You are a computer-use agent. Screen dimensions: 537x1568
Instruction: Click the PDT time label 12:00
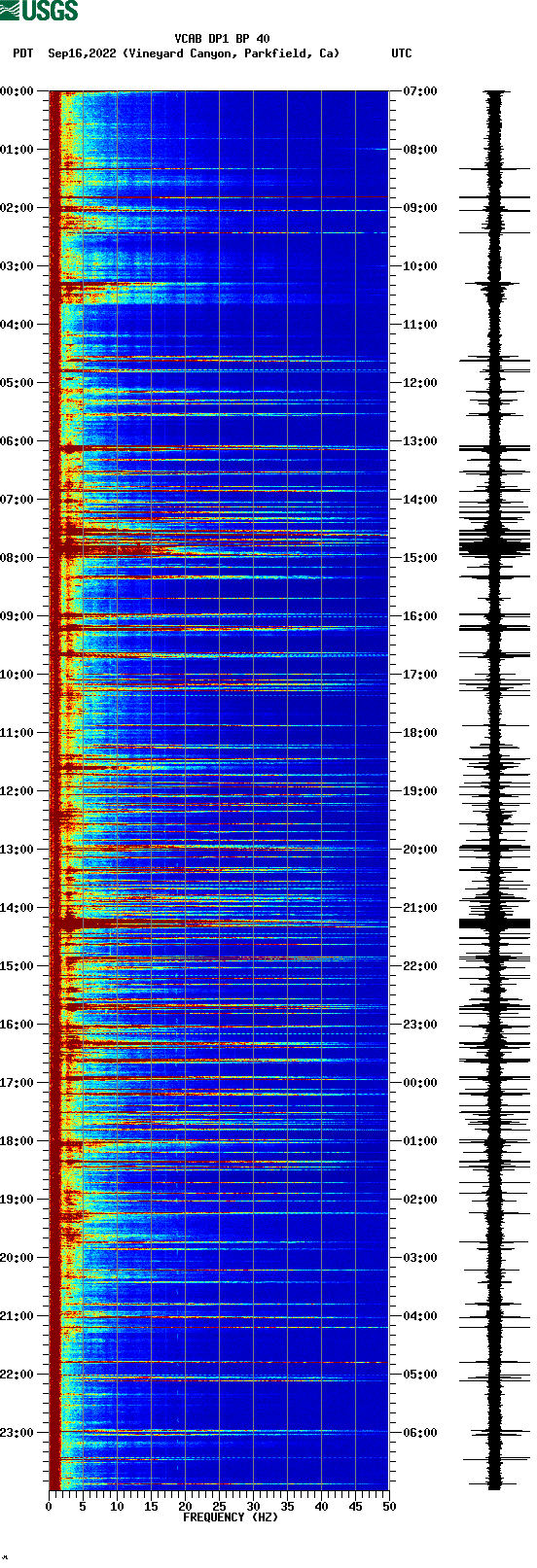coord(18,791)
